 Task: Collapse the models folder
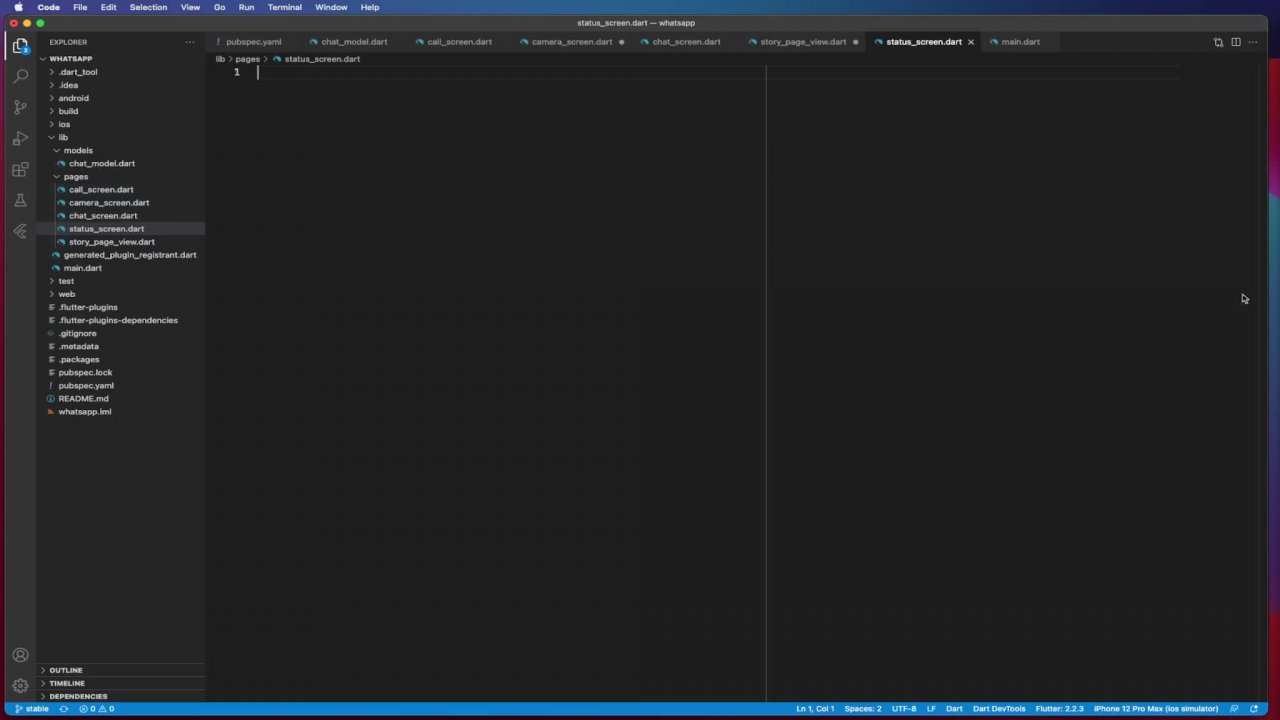pos(78,150)
